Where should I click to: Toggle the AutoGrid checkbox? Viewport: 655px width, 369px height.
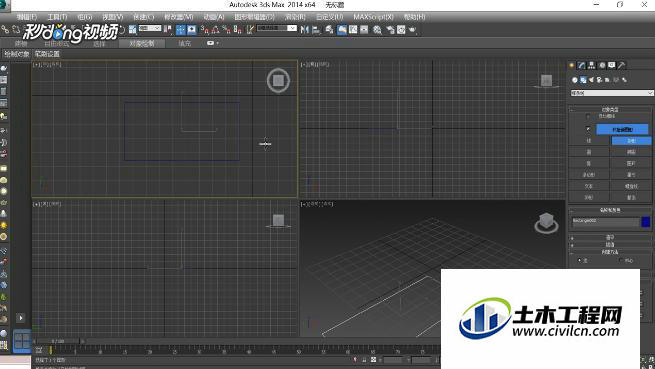(588, 115)
